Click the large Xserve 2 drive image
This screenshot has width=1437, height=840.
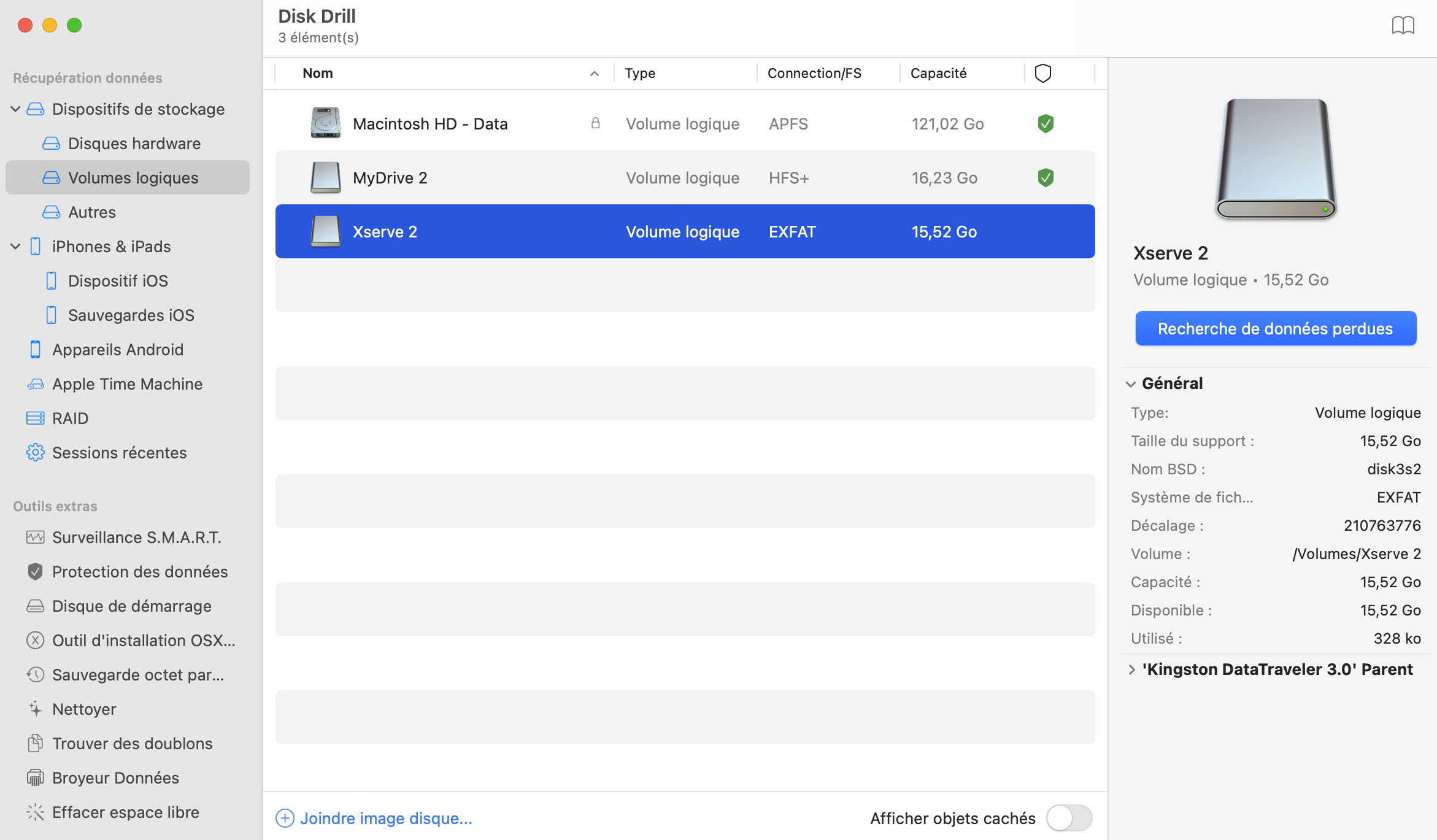[x=1276, y=158]
